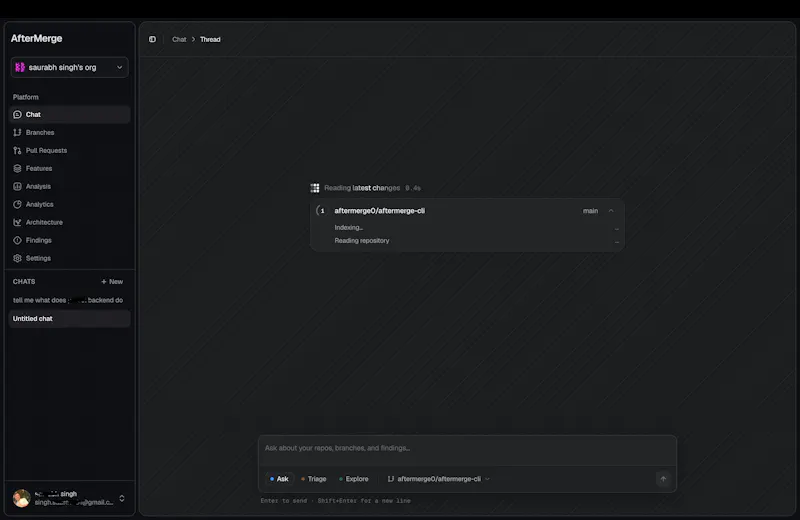Viewport: 800px width, 520px height.
Task: Click the Reading latest changes grid icon
Action: pyautogui.click(x=315, y=188)
